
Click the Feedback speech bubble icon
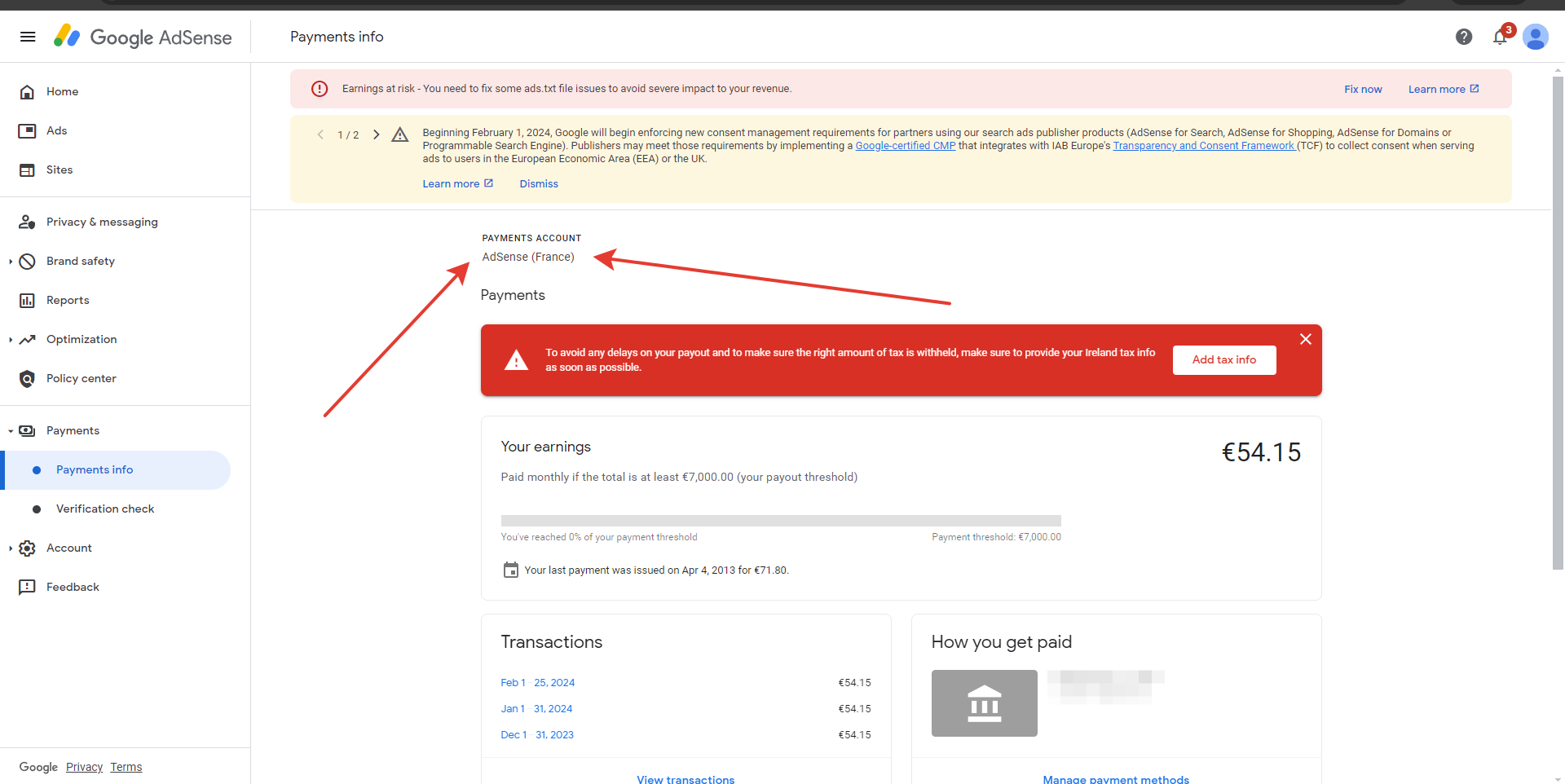coord(27,587)
